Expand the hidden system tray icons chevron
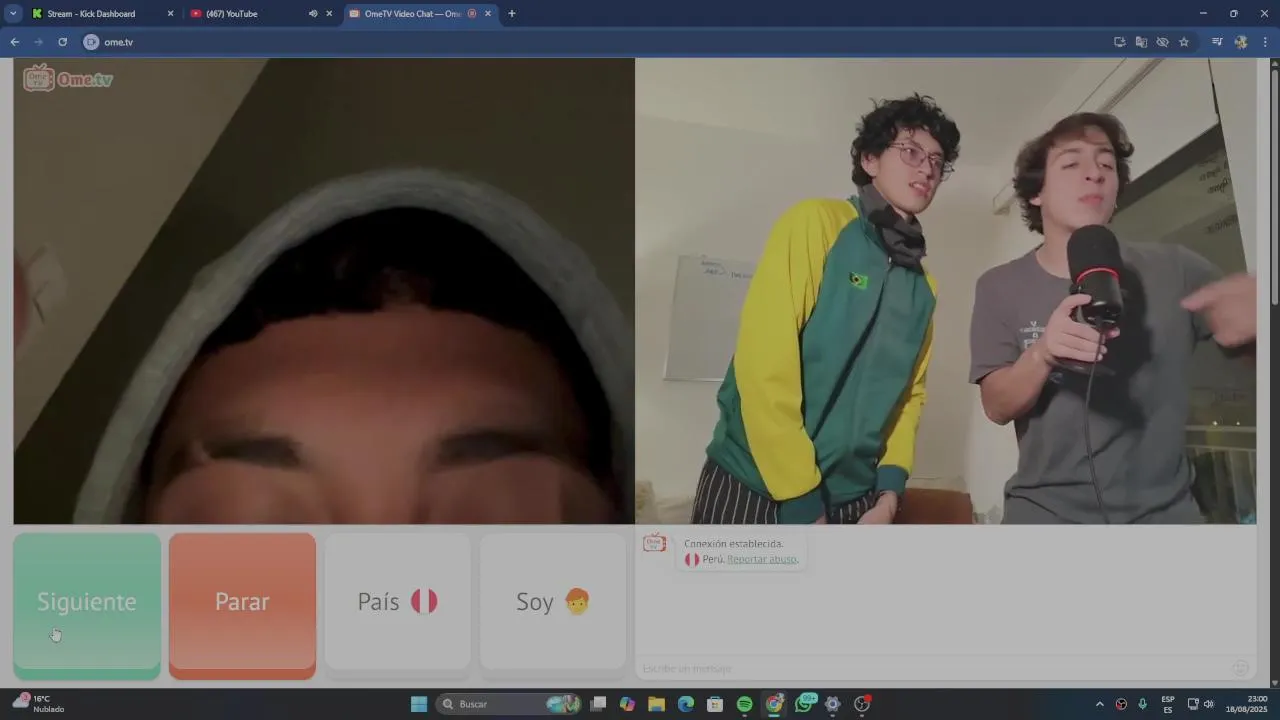 1100,704
